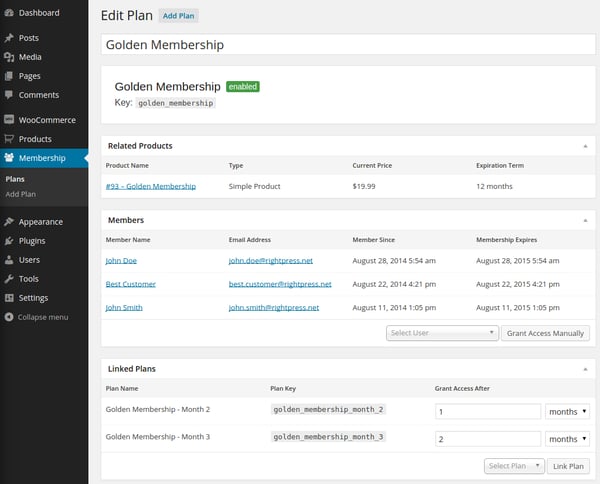Open the #93 – Golden Membership product link
The image size is (600, 484).
click(150, 186)
